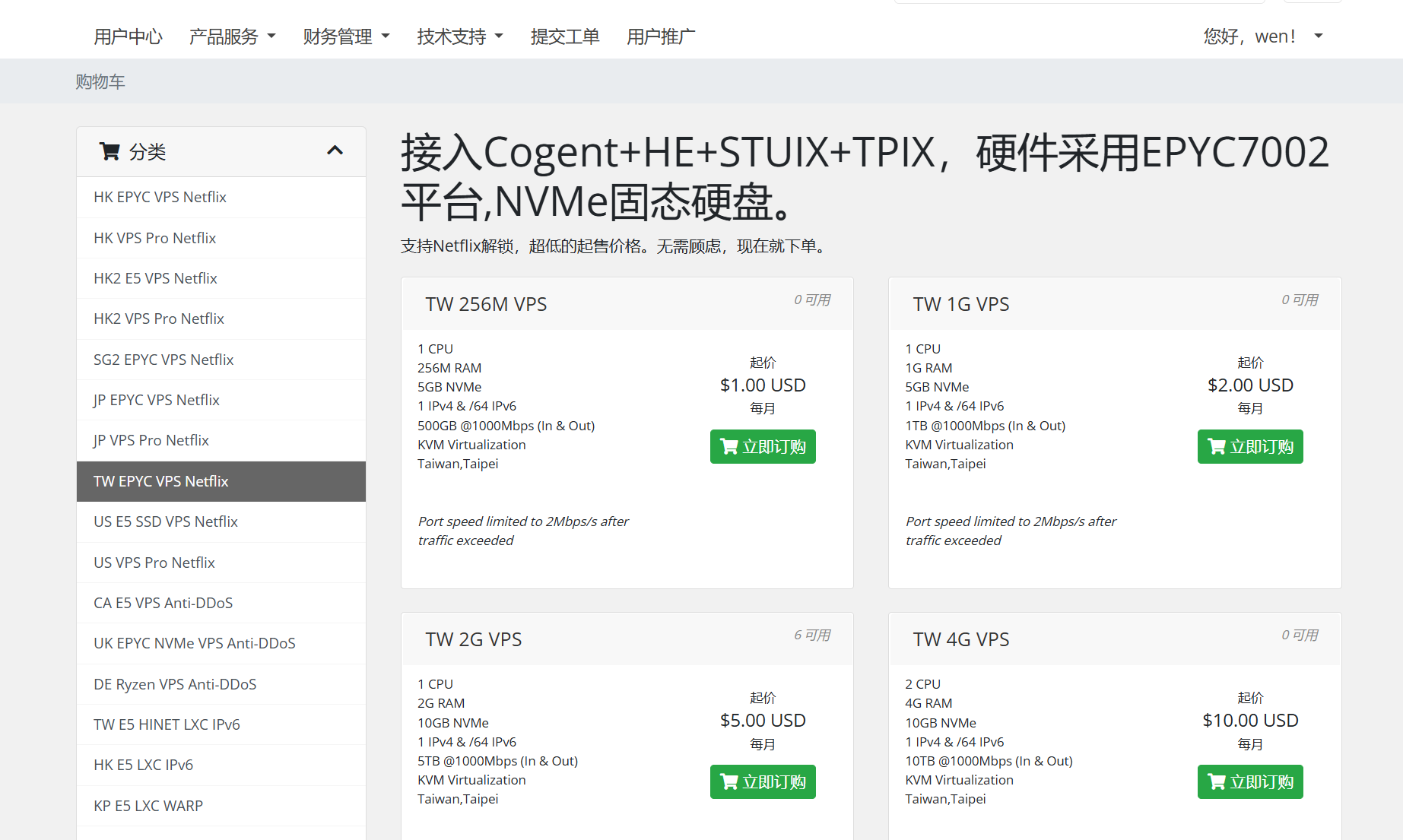Viewport: 1403px width, 840px height.
Task: Open UK EPYC NVMe VPS Anti-DDoS category
Action: tap(194, 643)
